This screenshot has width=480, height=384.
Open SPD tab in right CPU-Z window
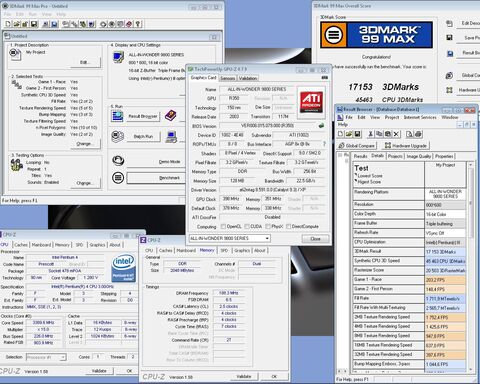point(224,250)
